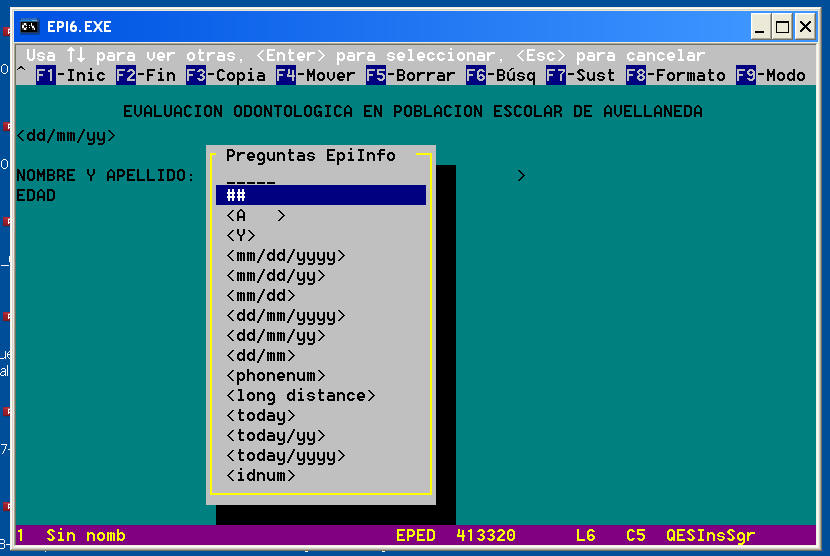The height and width of the screenshot is (556, 830).
Task: Click the <dd/mm/yy> field under the title
Action: click(66, 136)
